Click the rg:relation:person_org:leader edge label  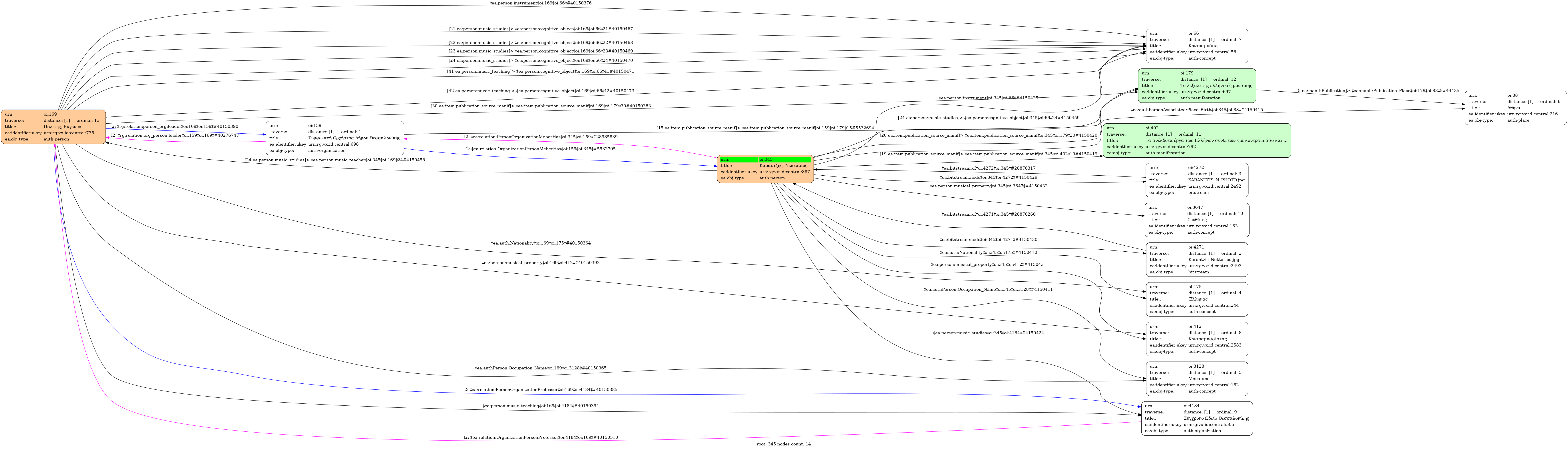click(175, 126)
